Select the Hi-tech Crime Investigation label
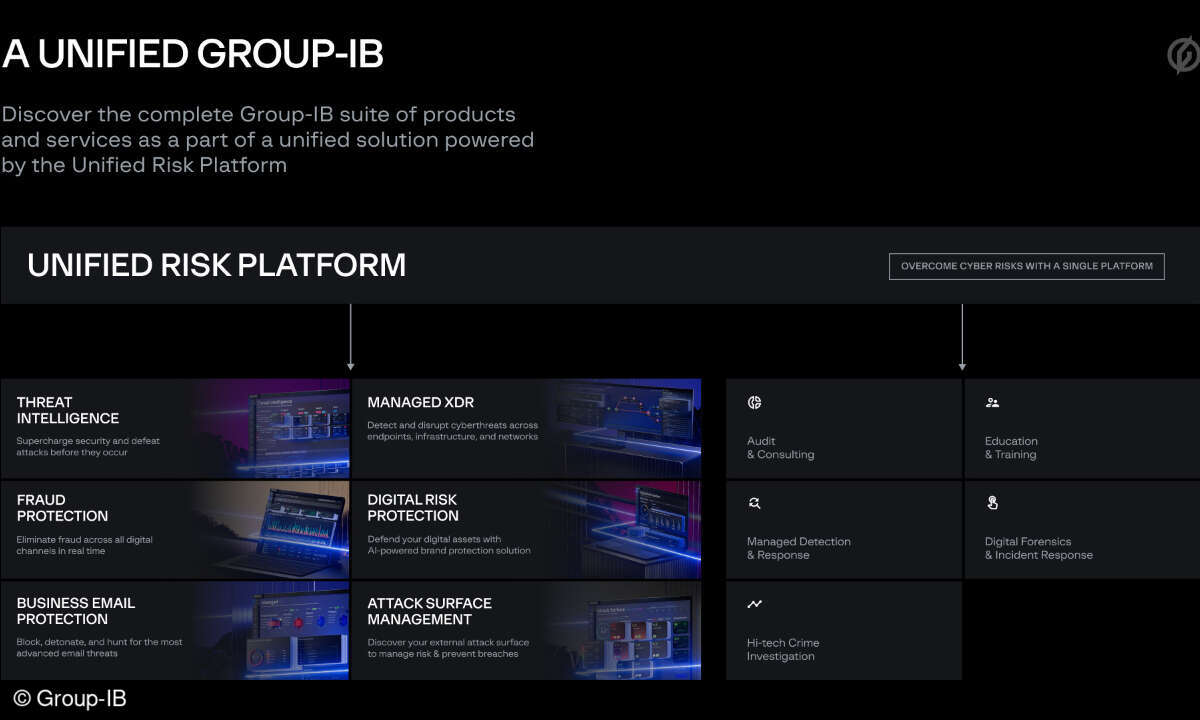 point(782,650)
